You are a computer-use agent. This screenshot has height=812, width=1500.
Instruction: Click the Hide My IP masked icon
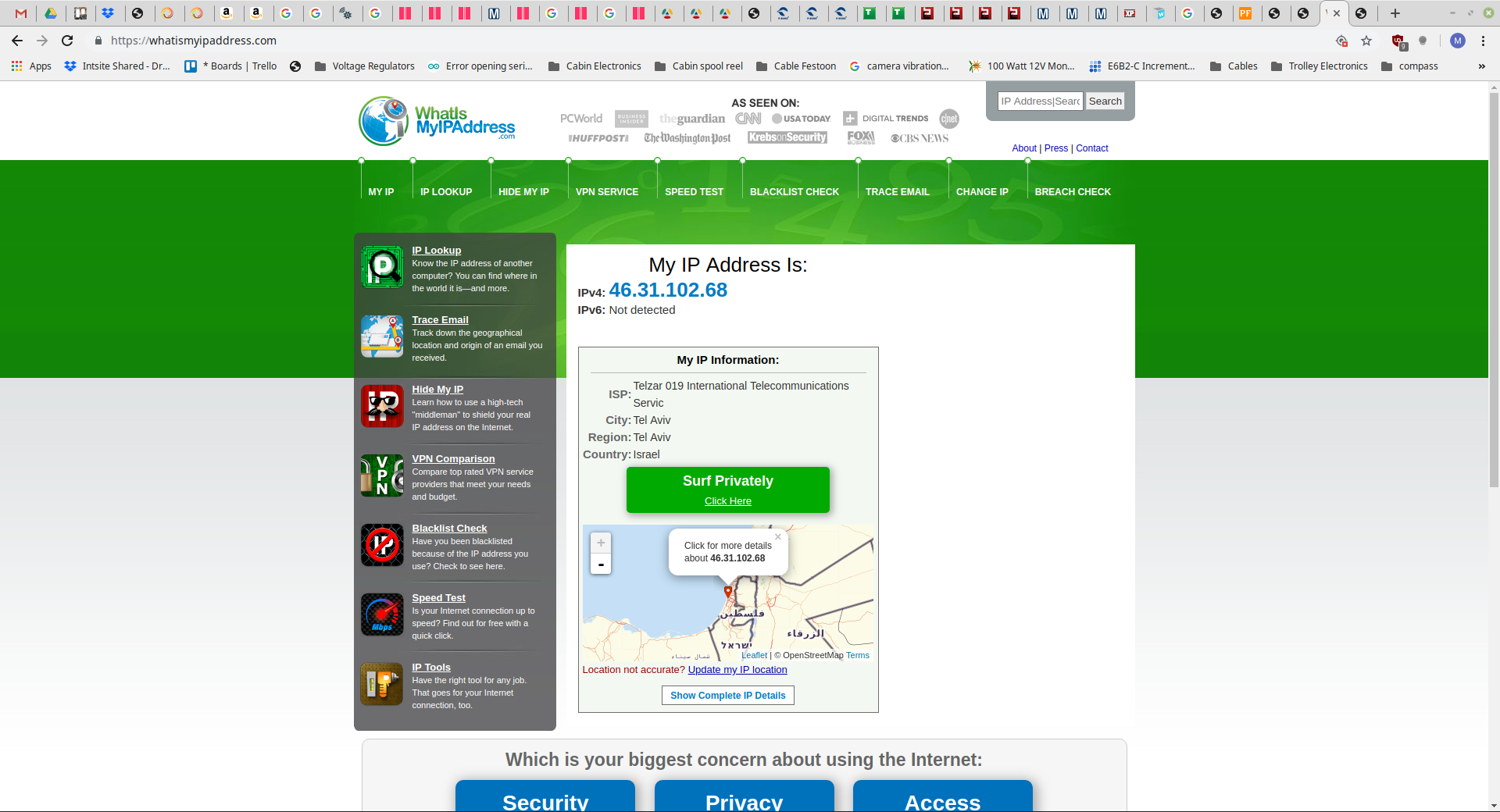pos(382,406)
